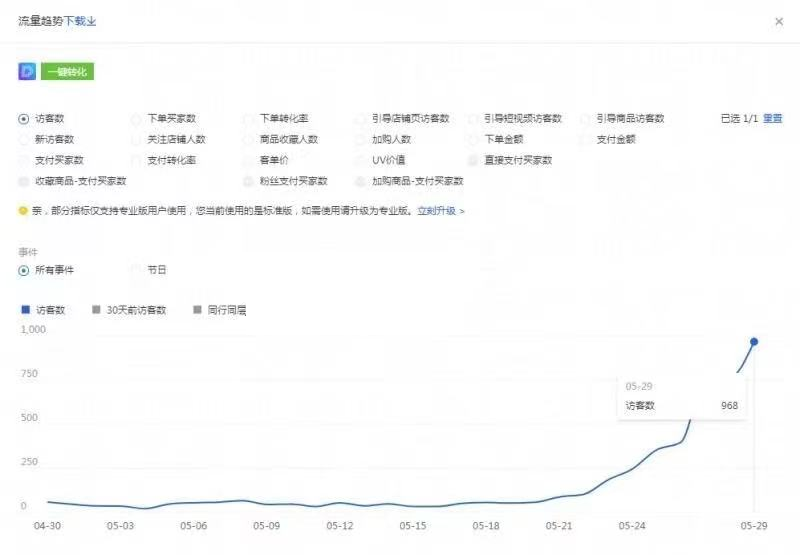
Task: Click the 05-29 data point on chart
Action: tap(754, 342)
